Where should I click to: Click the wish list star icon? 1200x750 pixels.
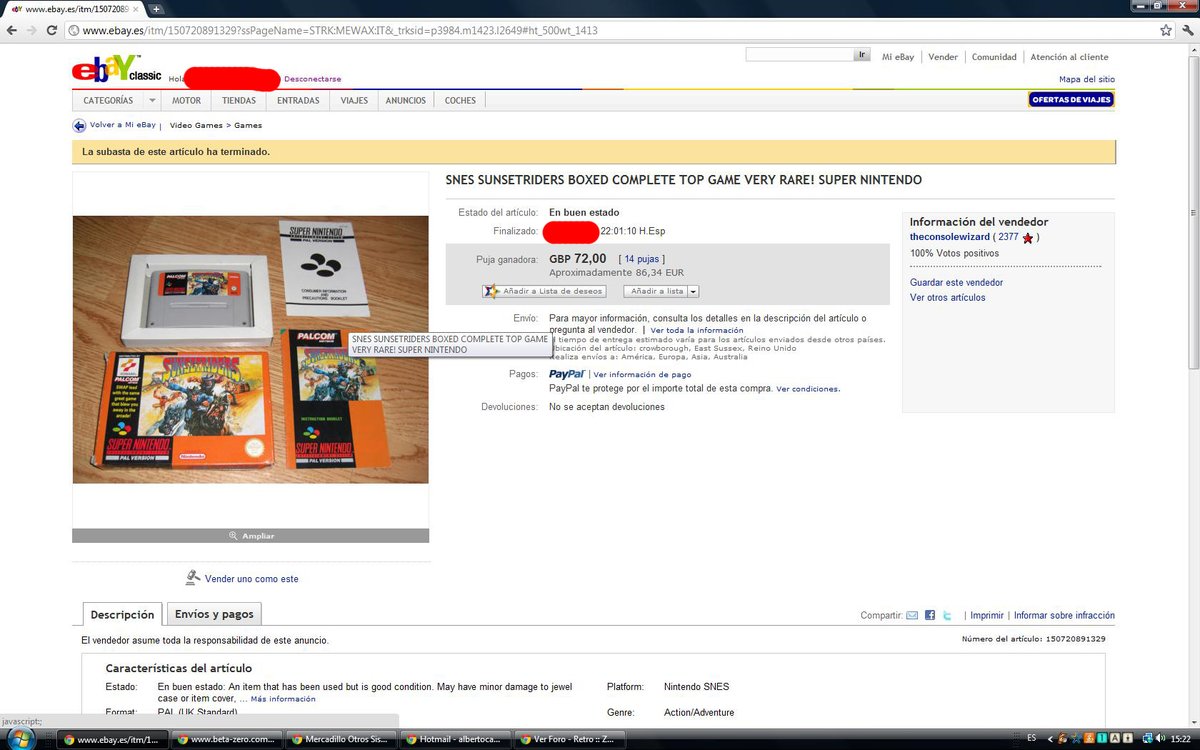(x=490, y=291)
